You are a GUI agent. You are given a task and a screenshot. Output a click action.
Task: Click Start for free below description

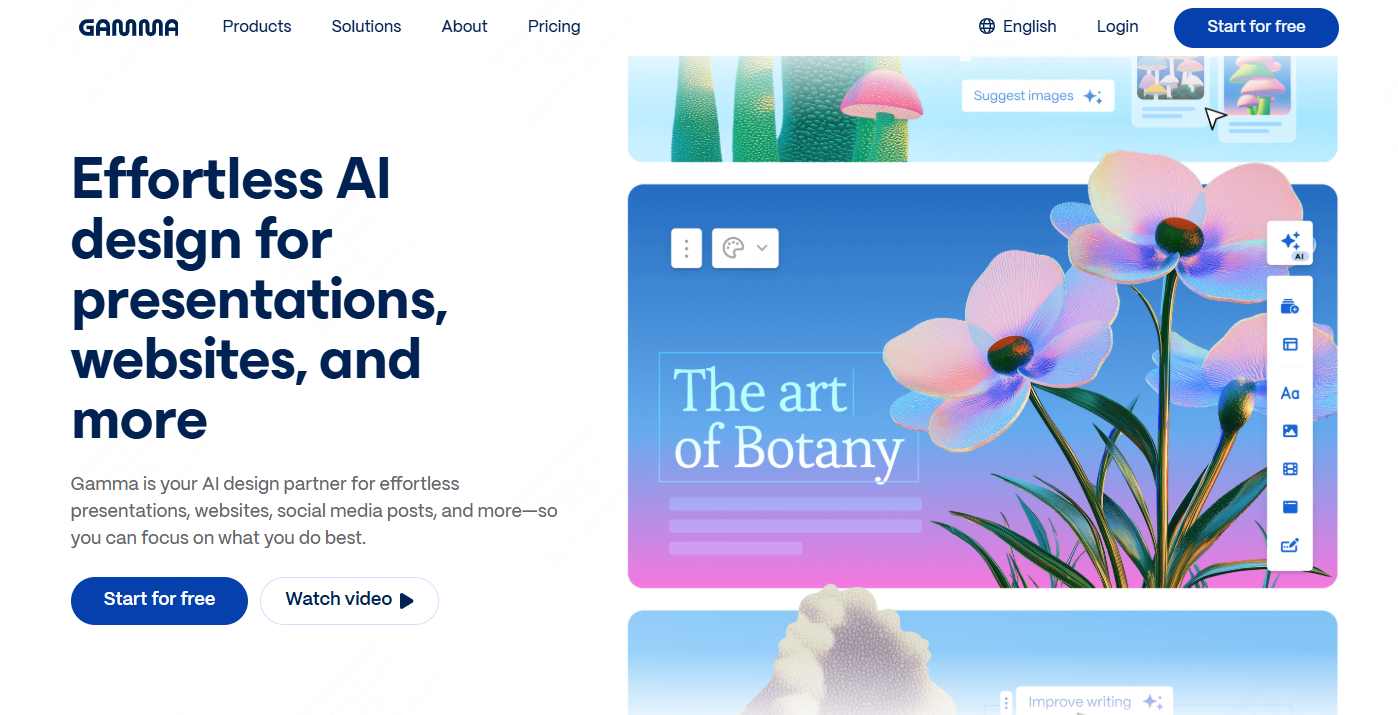pyautogui.click(x=159, y=600)
